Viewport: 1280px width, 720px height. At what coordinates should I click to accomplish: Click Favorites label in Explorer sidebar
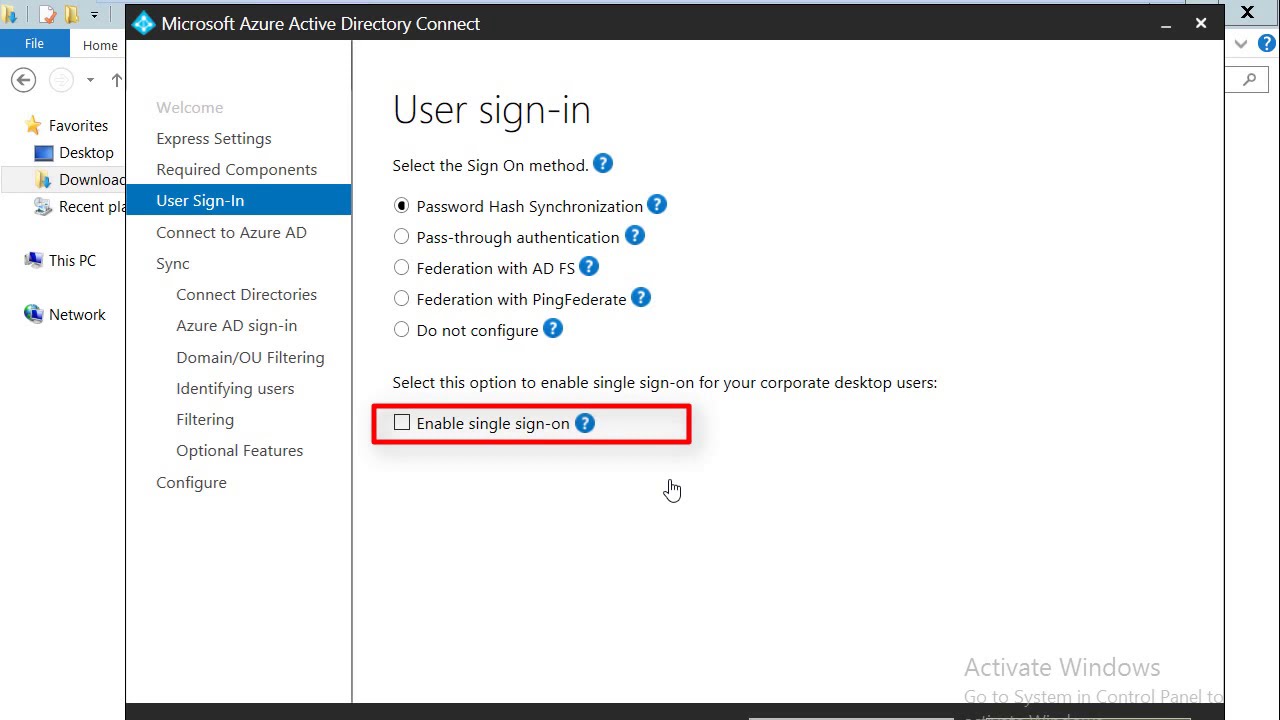click(x=78, y=125)
